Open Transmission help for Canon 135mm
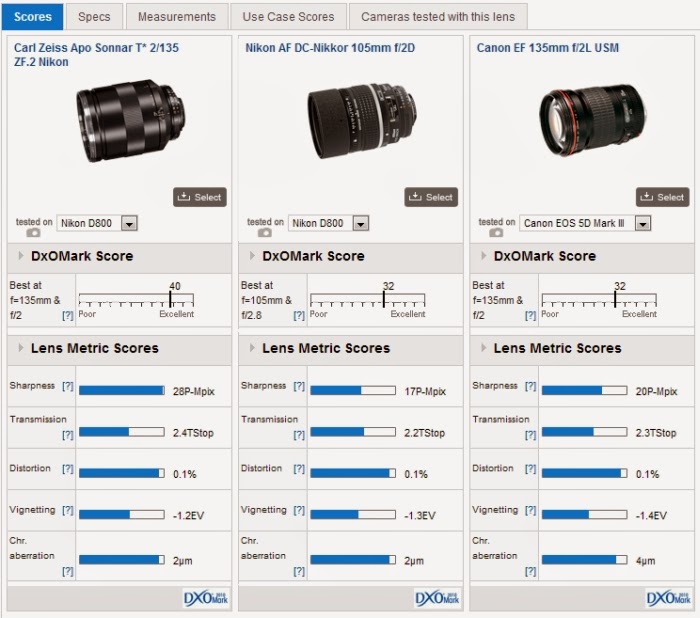Screen dimensions: 700x618 pos(530,435)
